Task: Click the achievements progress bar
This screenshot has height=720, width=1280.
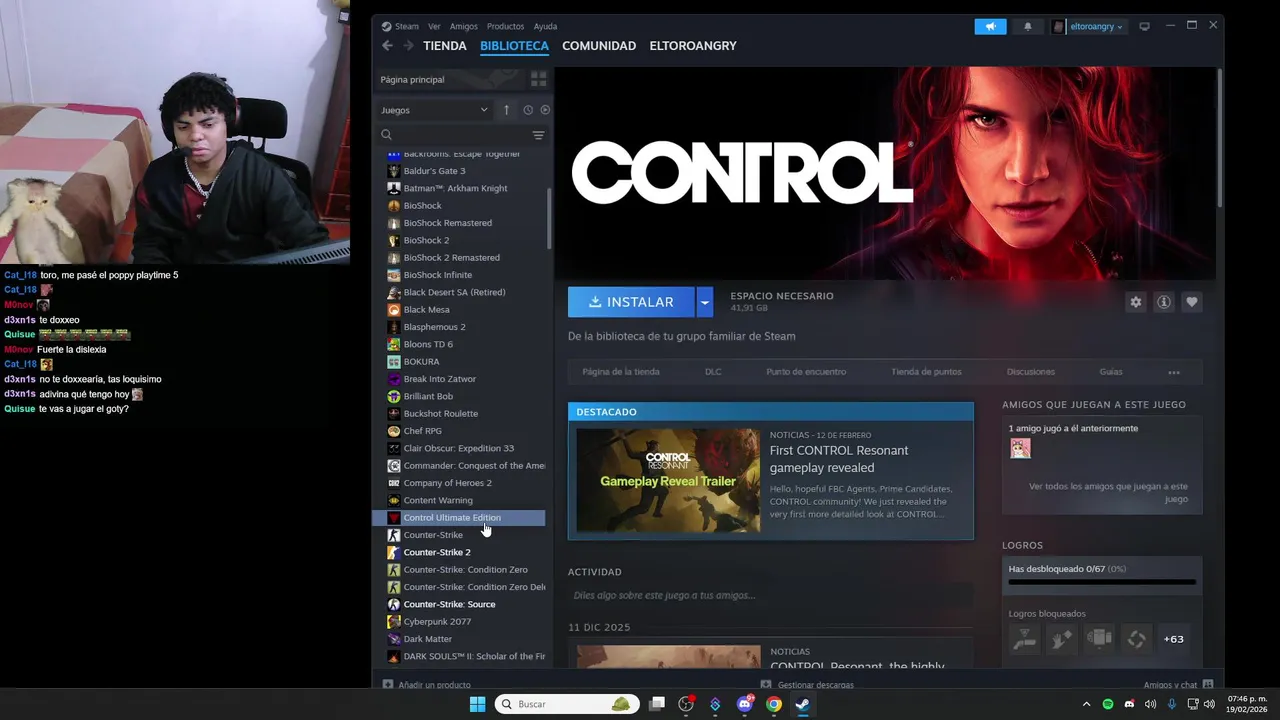Action: [x=1102, y=582]
